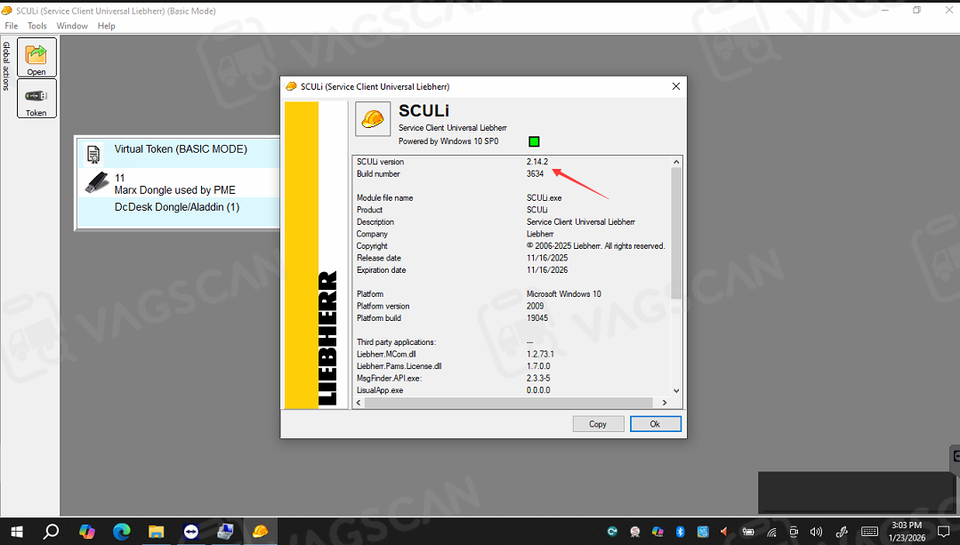The height and width of the screenshot is (545, 960).
Task: Click the Bluetooth tray icon
Action: [x=680, y=532]
